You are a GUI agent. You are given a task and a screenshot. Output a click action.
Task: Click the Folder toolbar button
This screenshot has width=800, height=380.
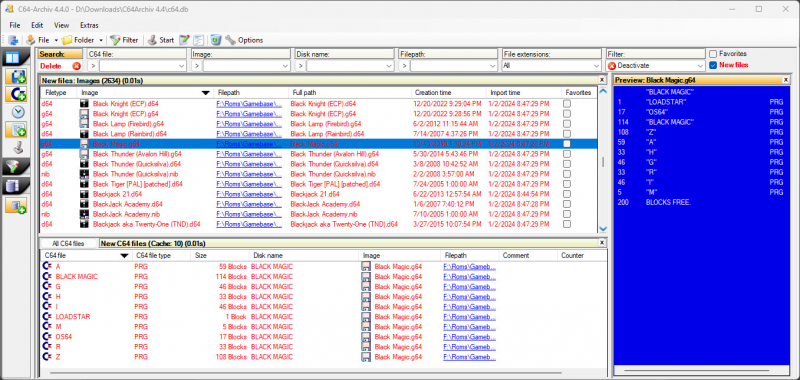click(x=78, y=40)
